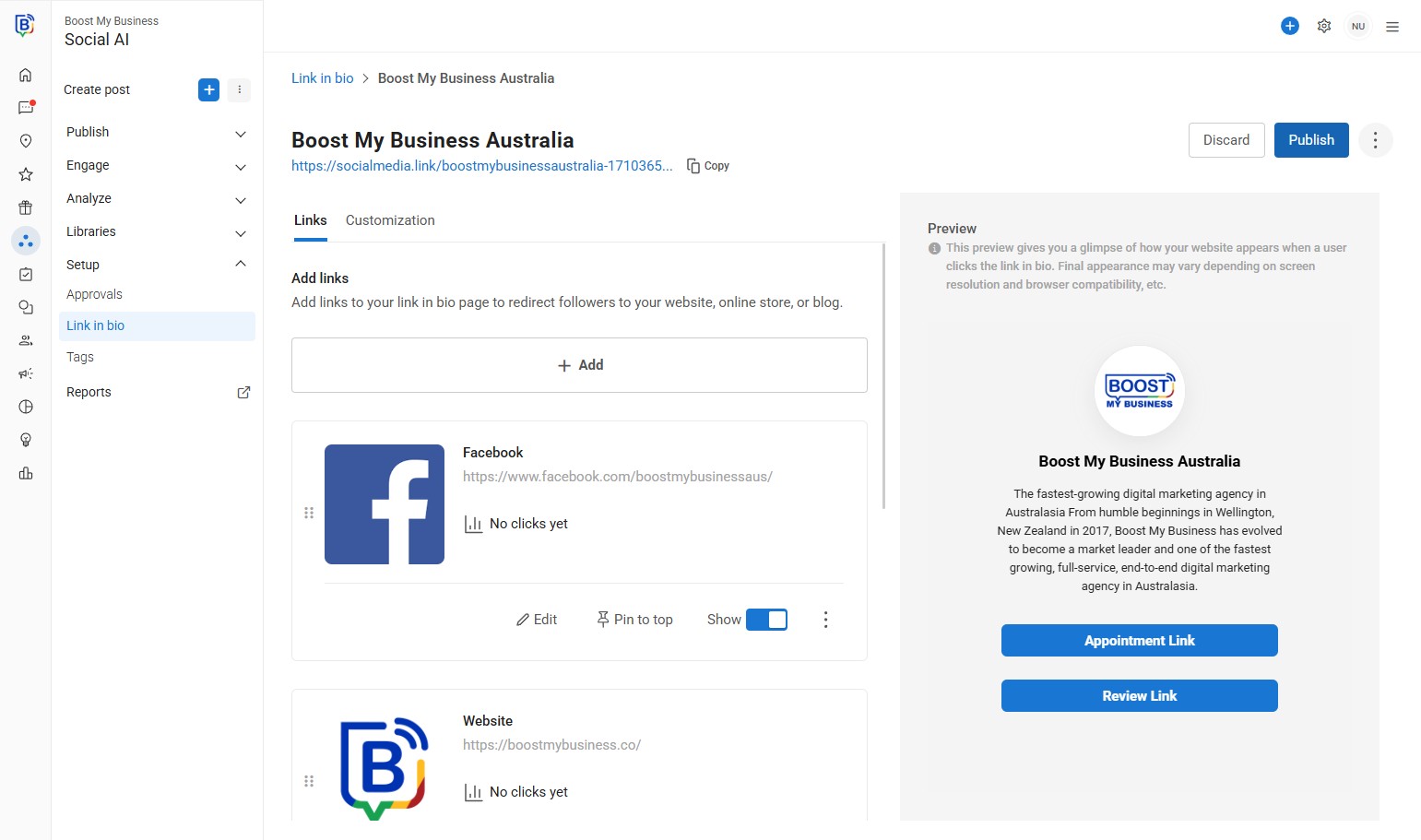Image resolution: width=1421 pixels, height=840 pixels.
Task: Copy the link in bio URL
Action: [x=708, y=166]
